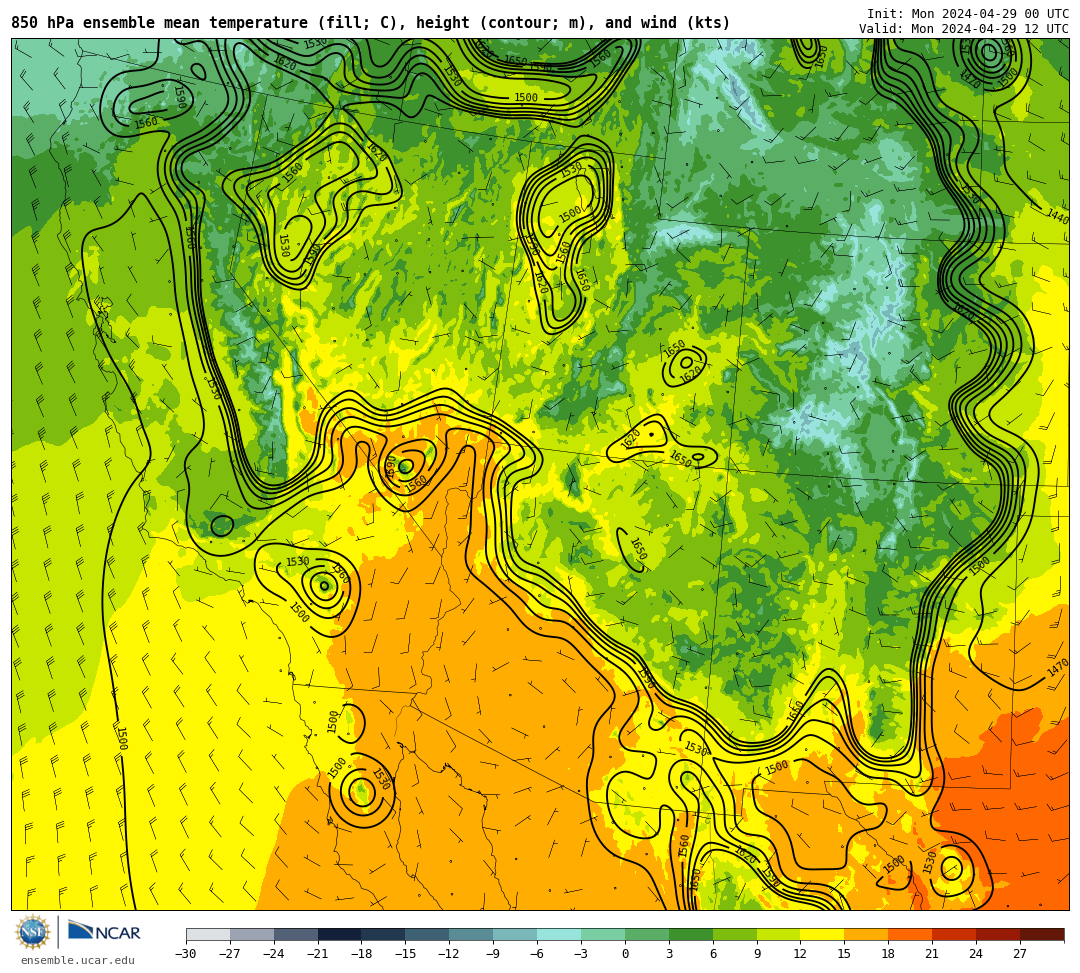This screenshot has height=973, width=1080.
Task: Click the −3 colorbar tick label
Action: (x=581, y=954)
